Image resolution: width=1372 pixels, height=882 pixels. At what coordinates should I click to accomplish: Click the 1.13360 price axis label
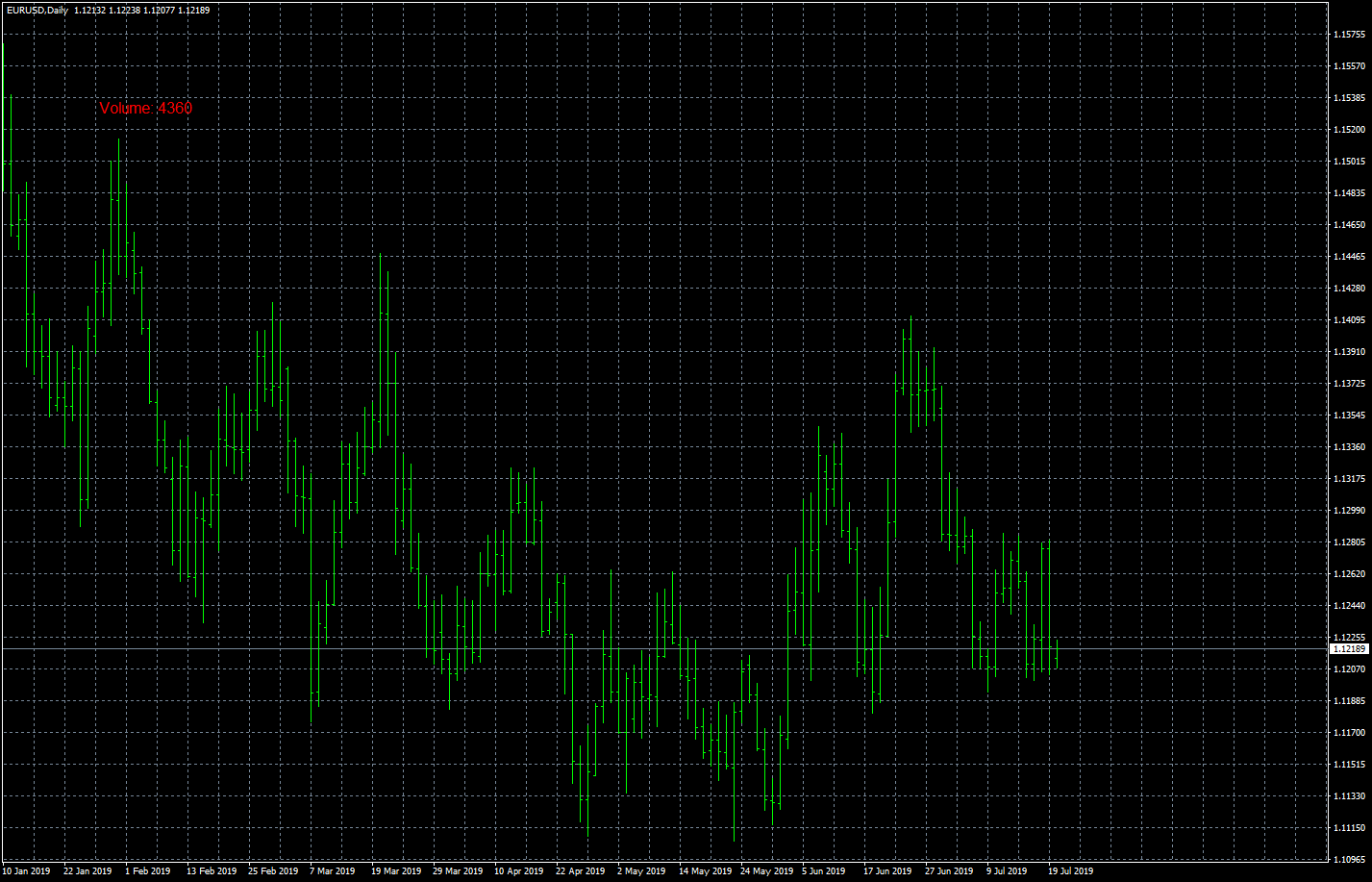pyautogui.click(x=1349, y=447)
